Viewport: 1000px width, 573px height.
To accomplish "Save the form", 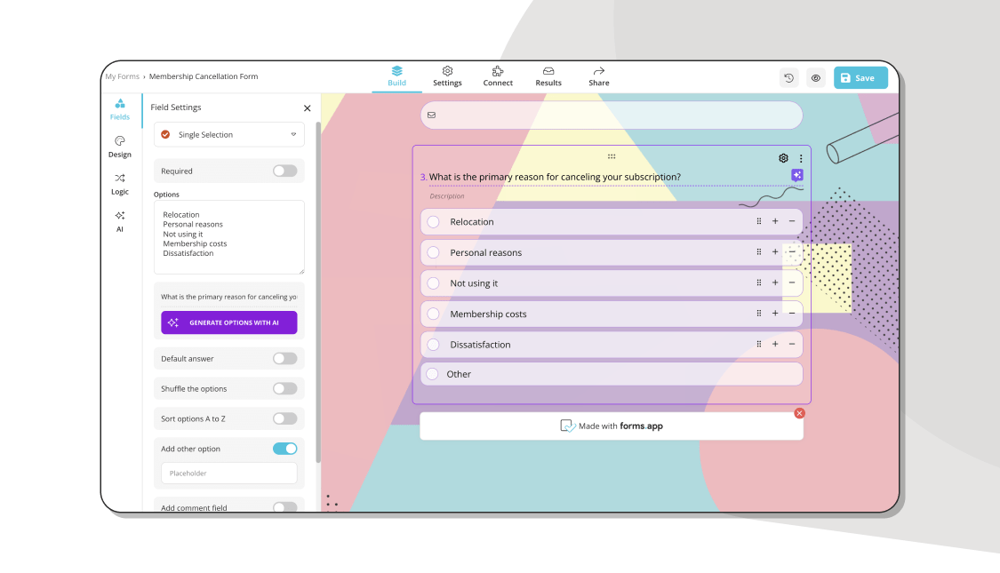I will 860,78.
